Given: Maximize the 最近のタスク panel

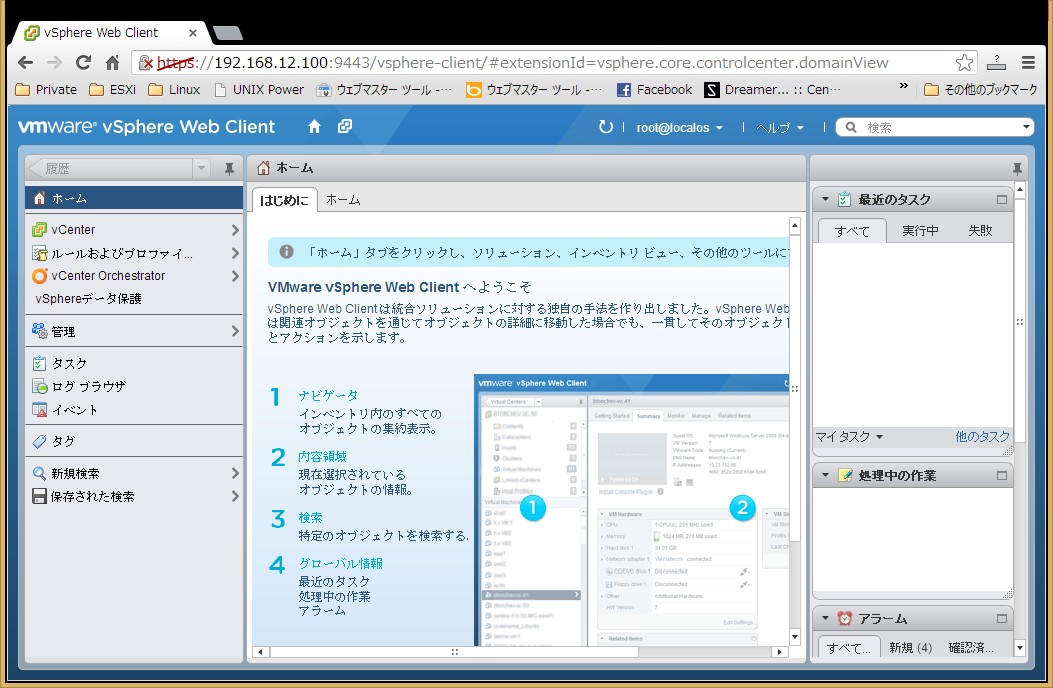Looking at the screenshot, I should click(1002, 200).
